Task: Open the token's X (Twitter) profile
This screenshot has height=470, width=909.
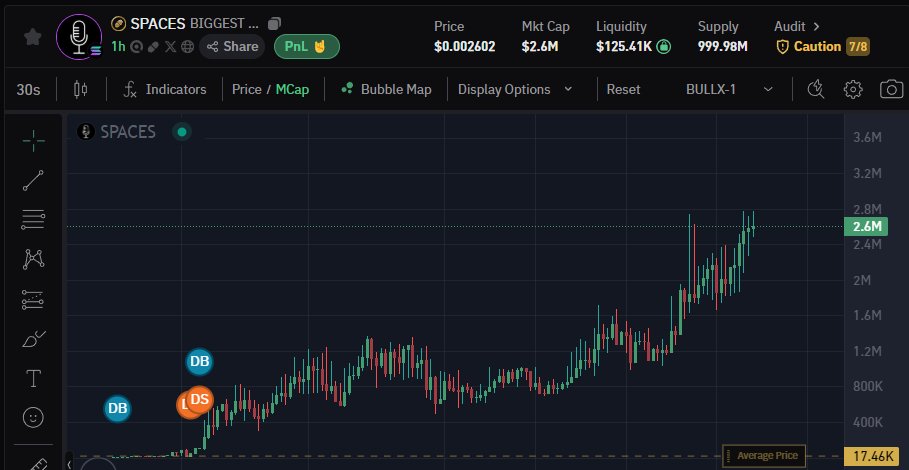Action: click(x=170, y=47)
